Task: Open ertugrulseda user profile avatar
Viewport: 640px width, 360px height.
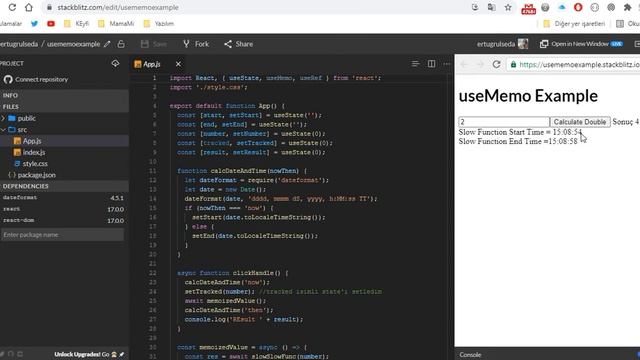Action: (523, 44)
